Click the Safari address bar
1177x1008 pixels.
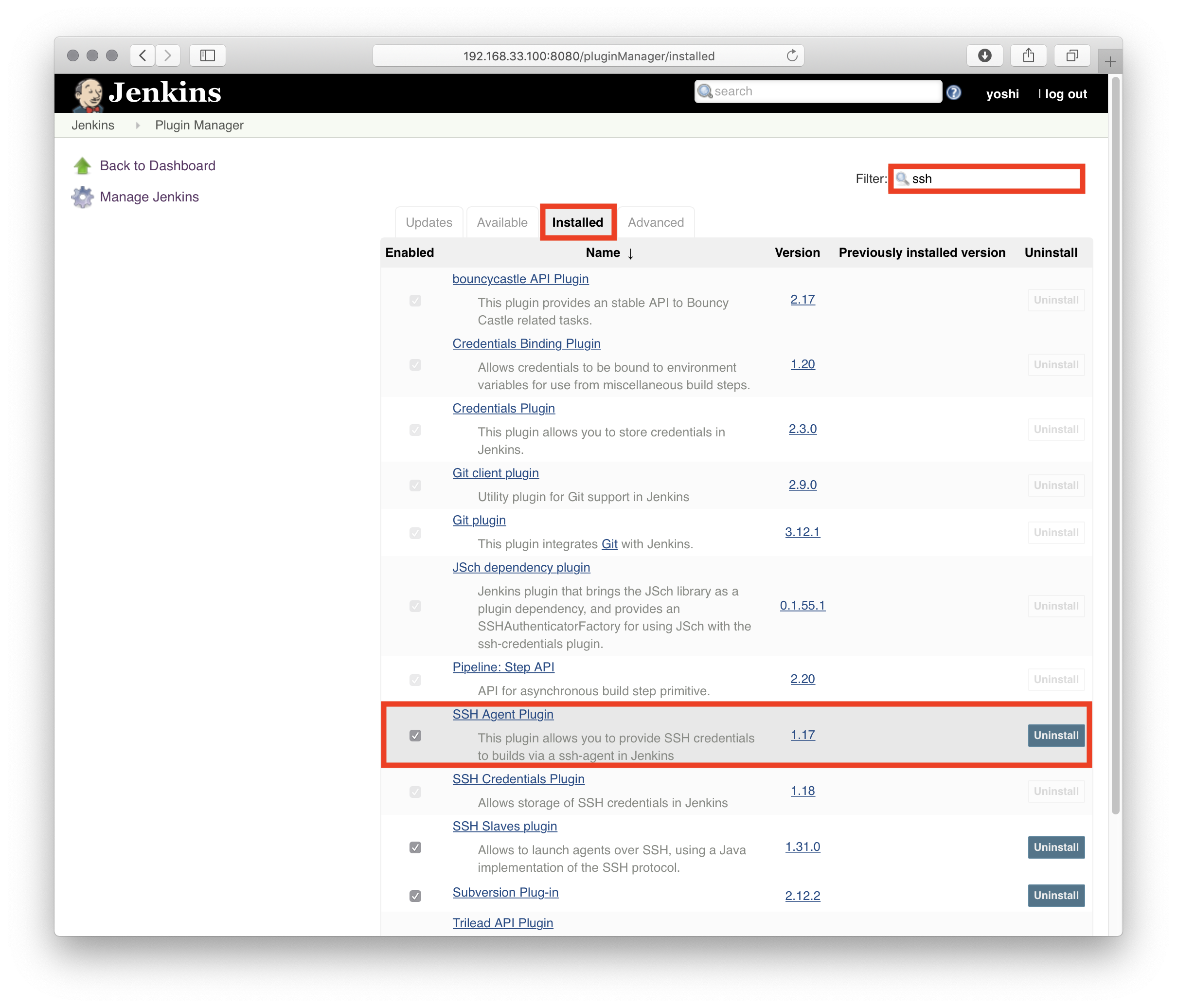click(x=588, y=55)
